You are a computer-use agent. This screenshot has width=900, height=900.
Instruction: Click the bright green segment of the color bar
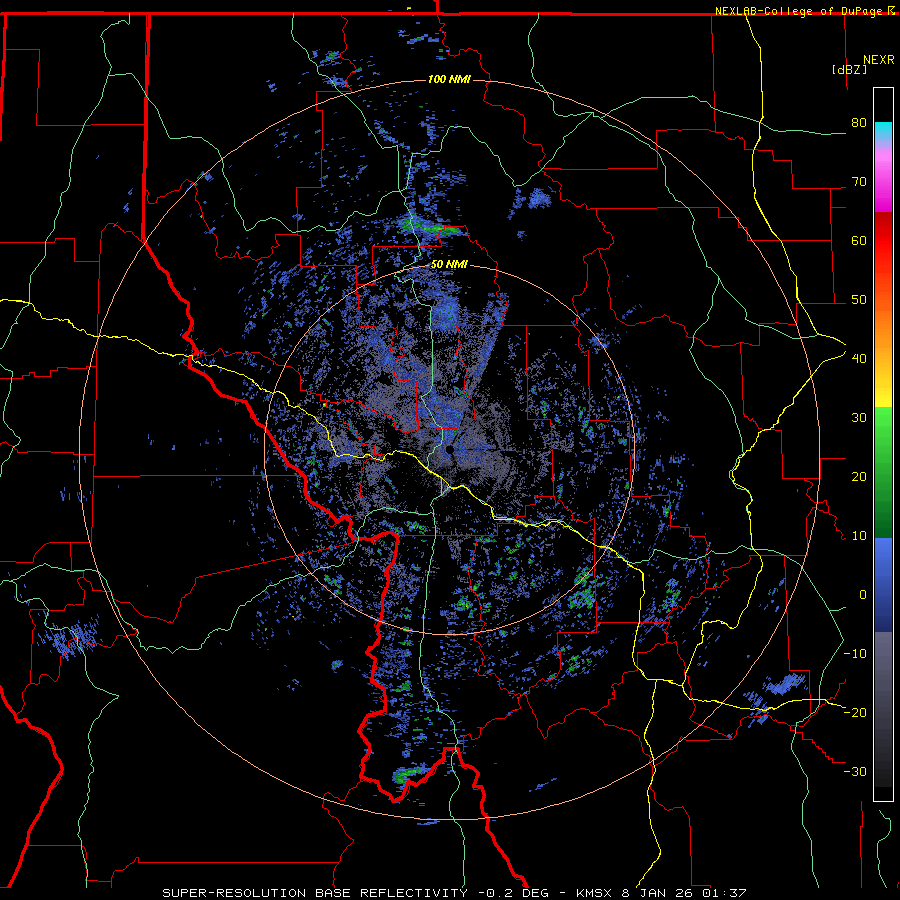883,436
